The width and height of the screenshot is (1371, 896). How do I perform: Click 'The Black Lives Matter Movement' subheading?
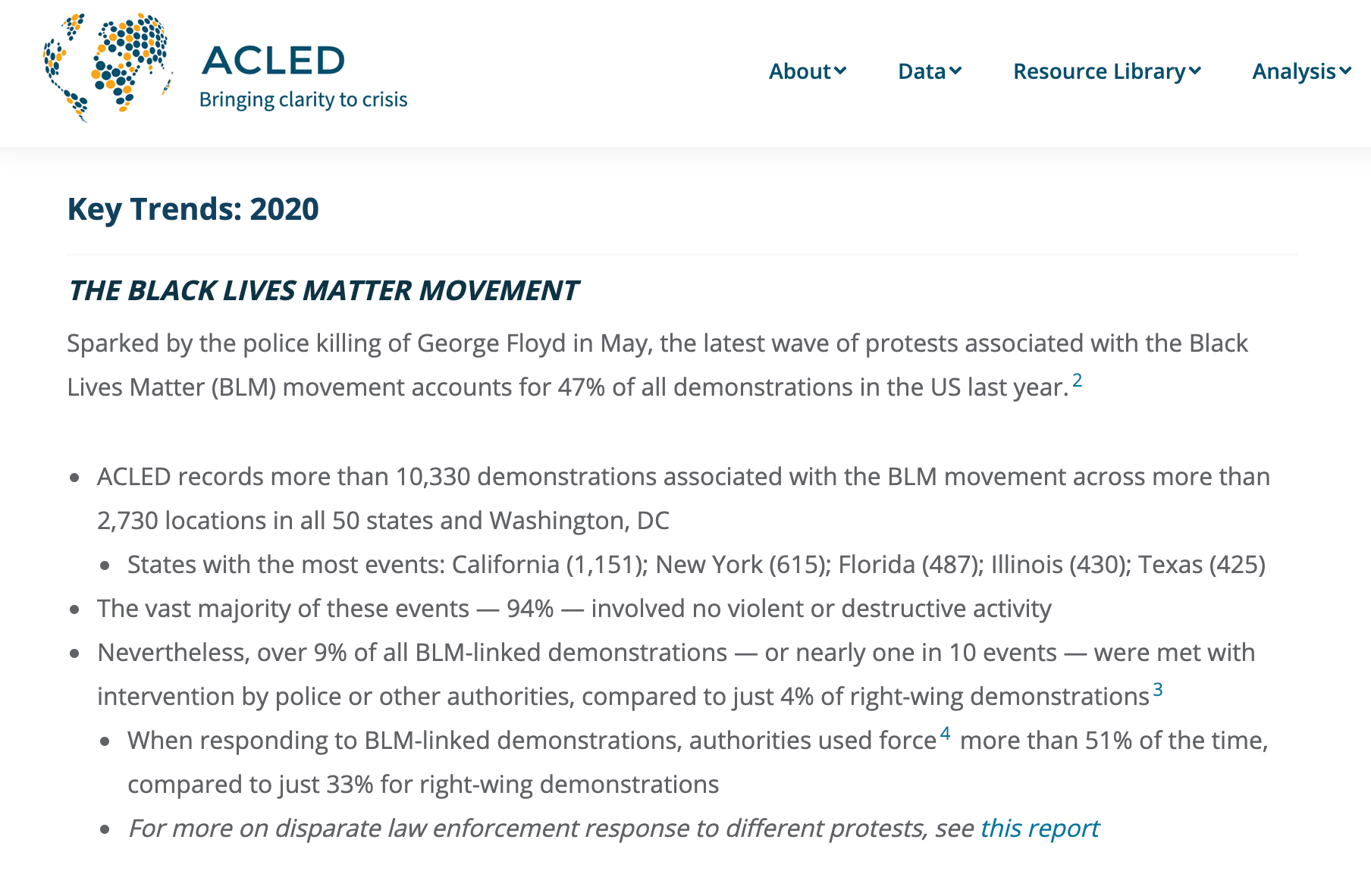(x=323, y=290)
